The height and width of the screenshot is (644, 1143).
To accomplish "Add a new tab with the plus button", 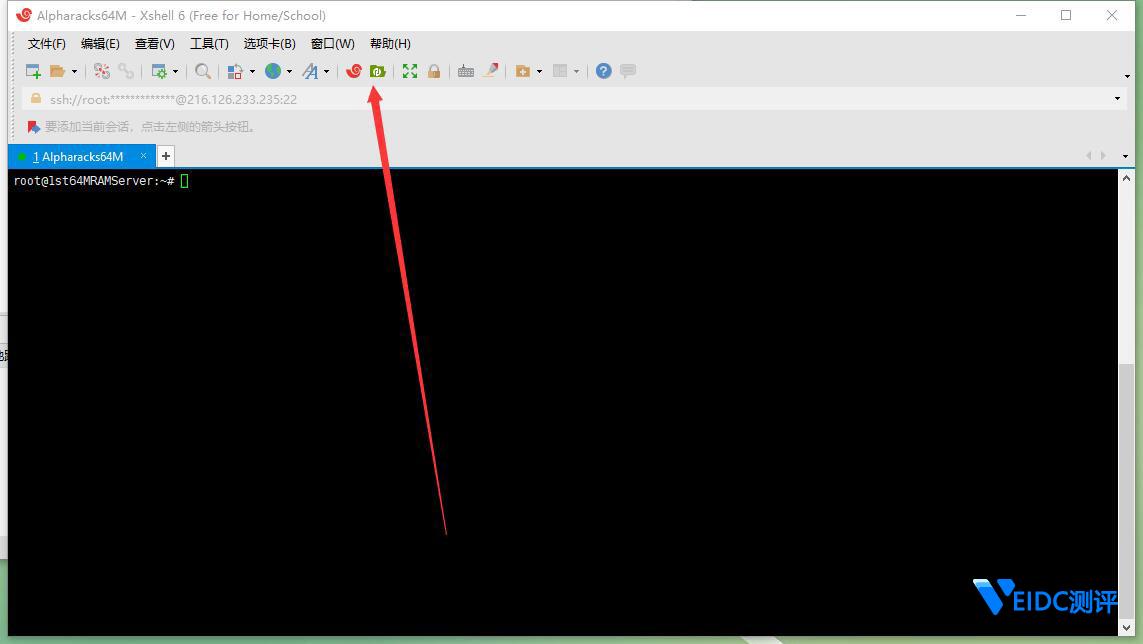I will pos(165,156).
